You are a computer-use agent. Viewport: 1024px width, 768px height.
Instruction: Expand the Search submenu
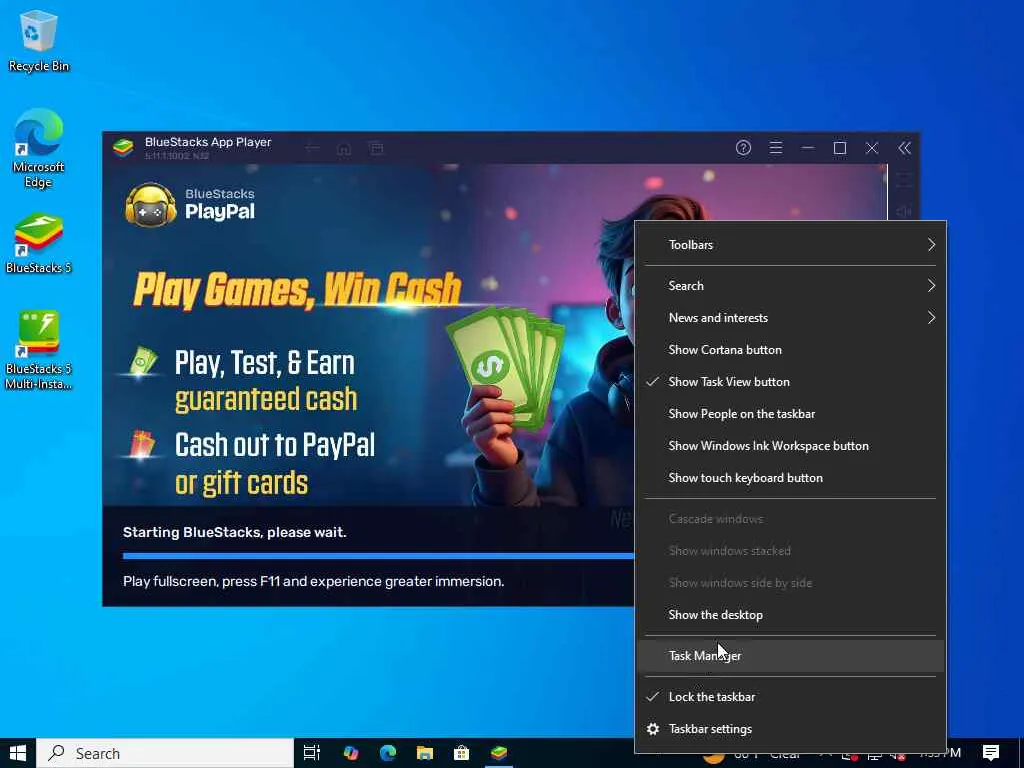pos(790,286)
